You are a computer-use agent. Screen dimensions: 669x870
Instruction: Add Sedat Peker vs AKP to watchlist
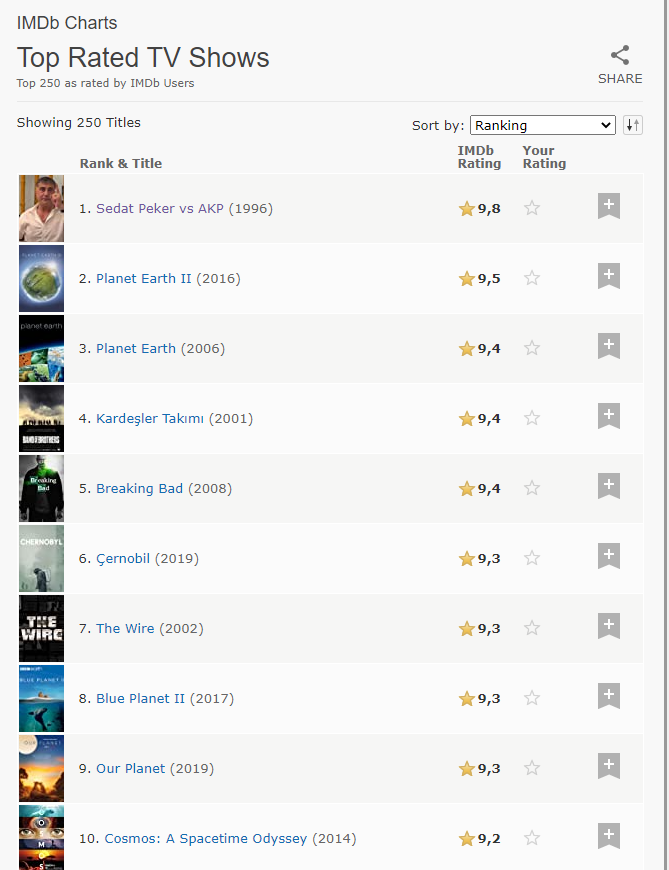[x=609, y=206]
